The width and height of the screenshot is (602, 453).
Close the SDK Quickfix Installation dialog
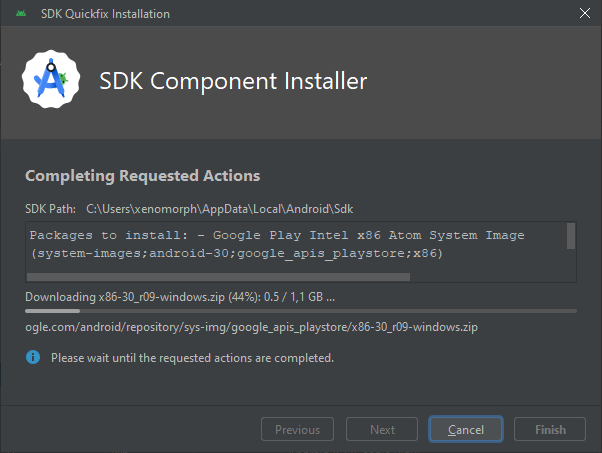click(585, 13)
